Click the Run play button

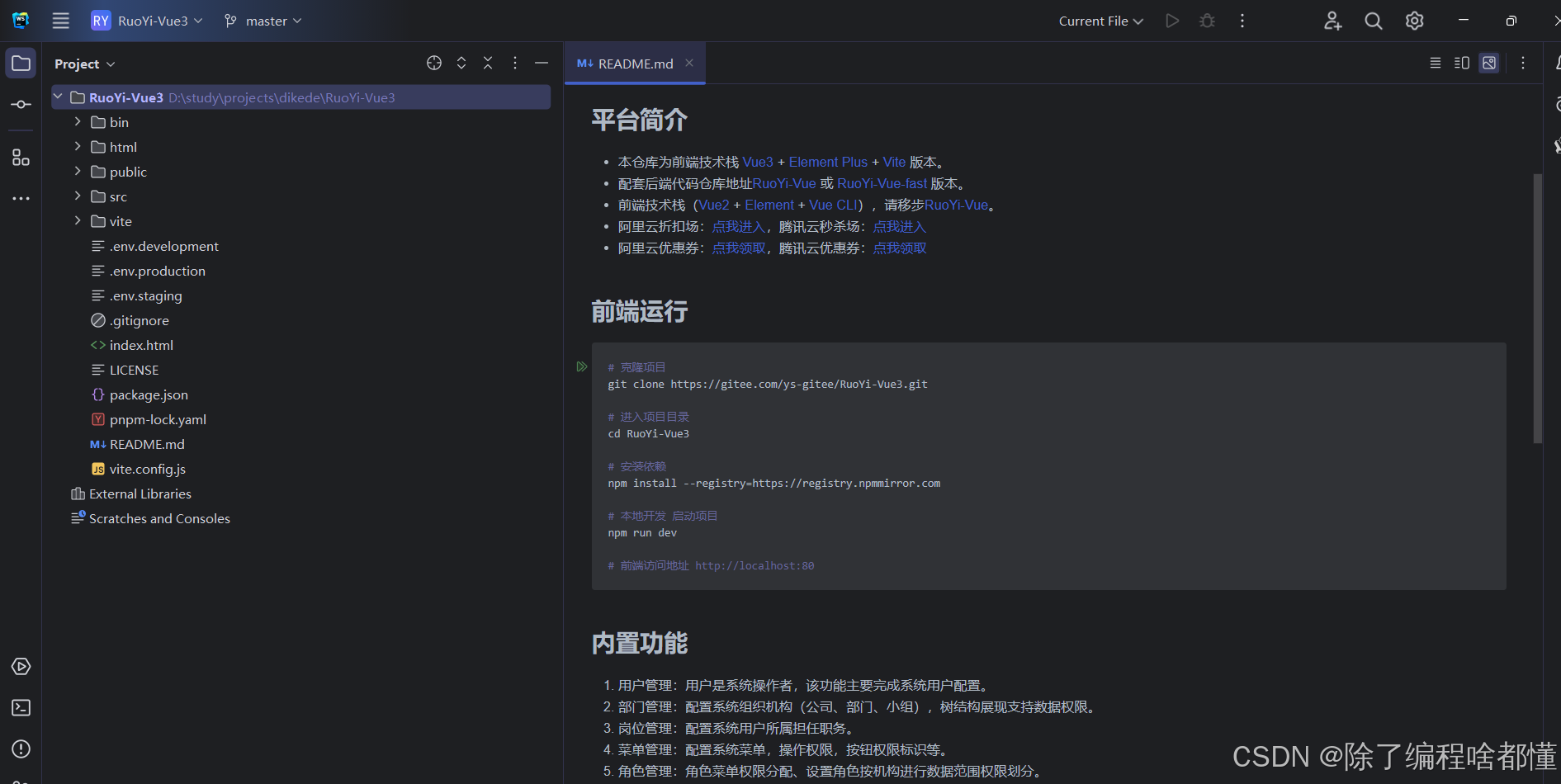pyautogui.click(x=1172, y=21)
